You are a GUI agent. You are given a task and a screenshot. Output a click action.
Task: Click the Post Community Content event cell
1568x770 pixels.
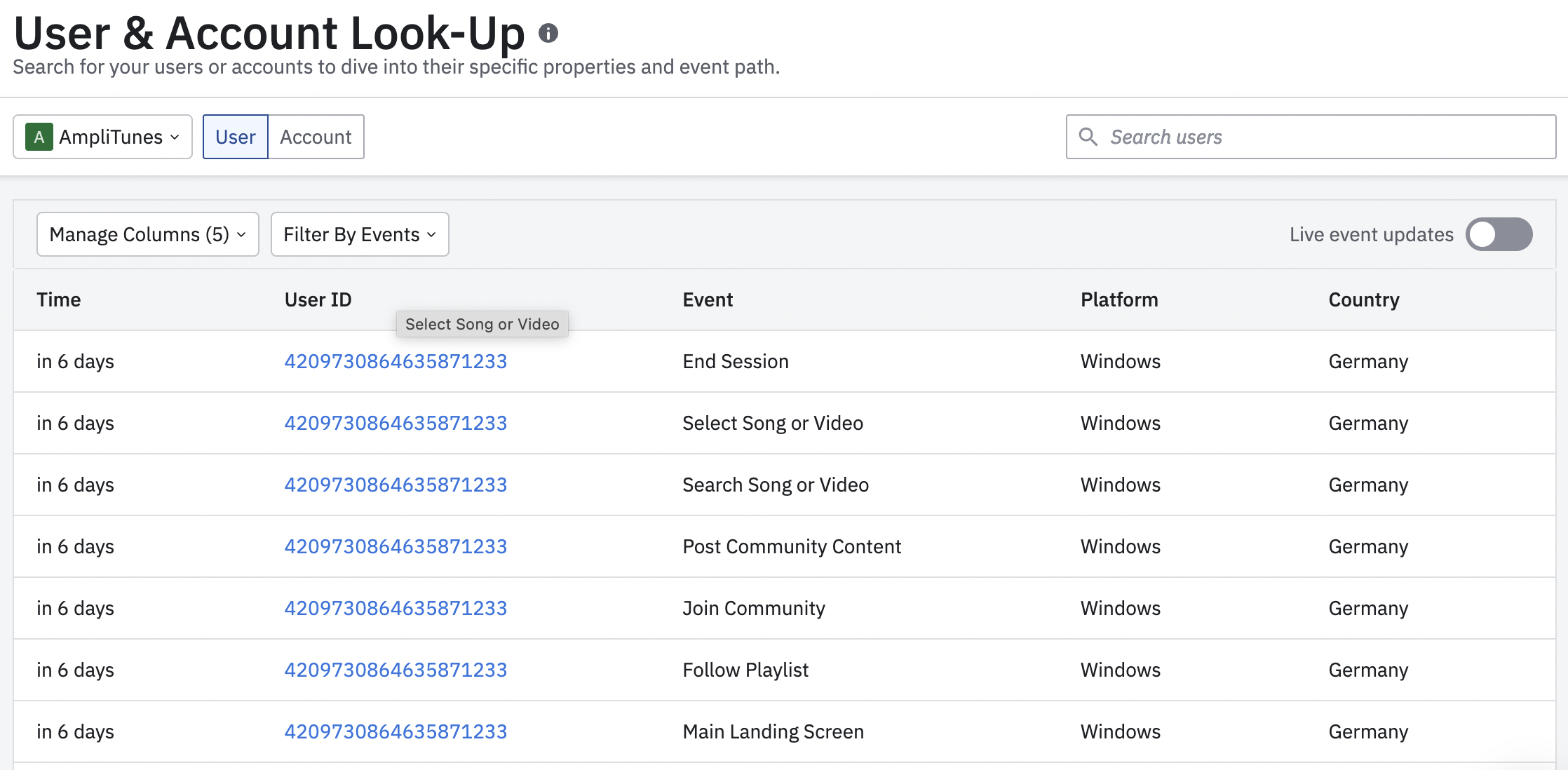(x=792, y=546)
